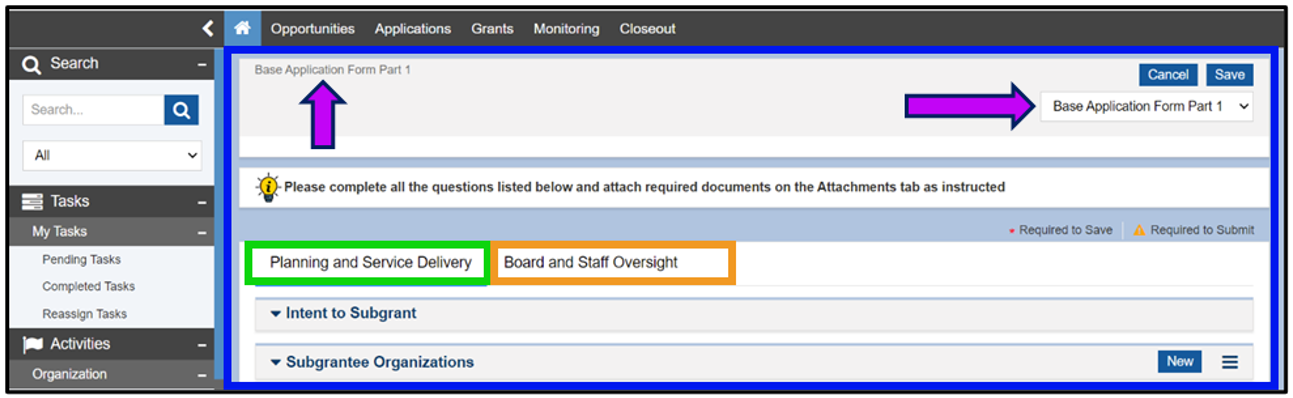
Task: Go to the Home icon in navigation bar
Action: 242,29
